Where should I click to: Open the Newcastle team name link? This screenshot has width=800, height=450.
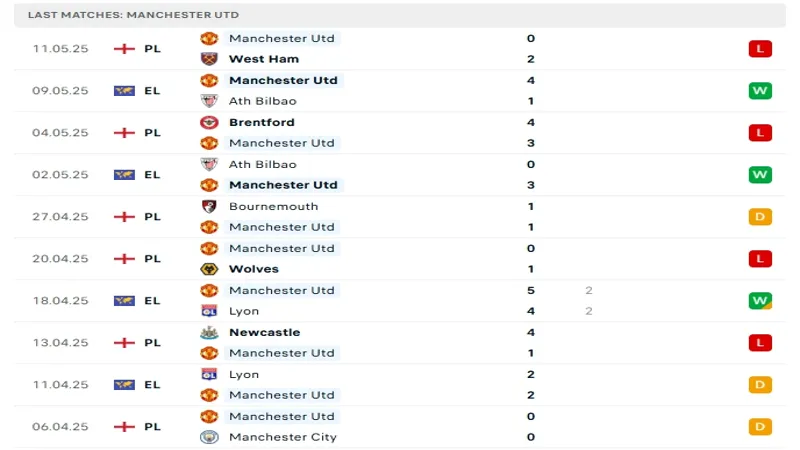pyautogui.click(x=264, y=332)
